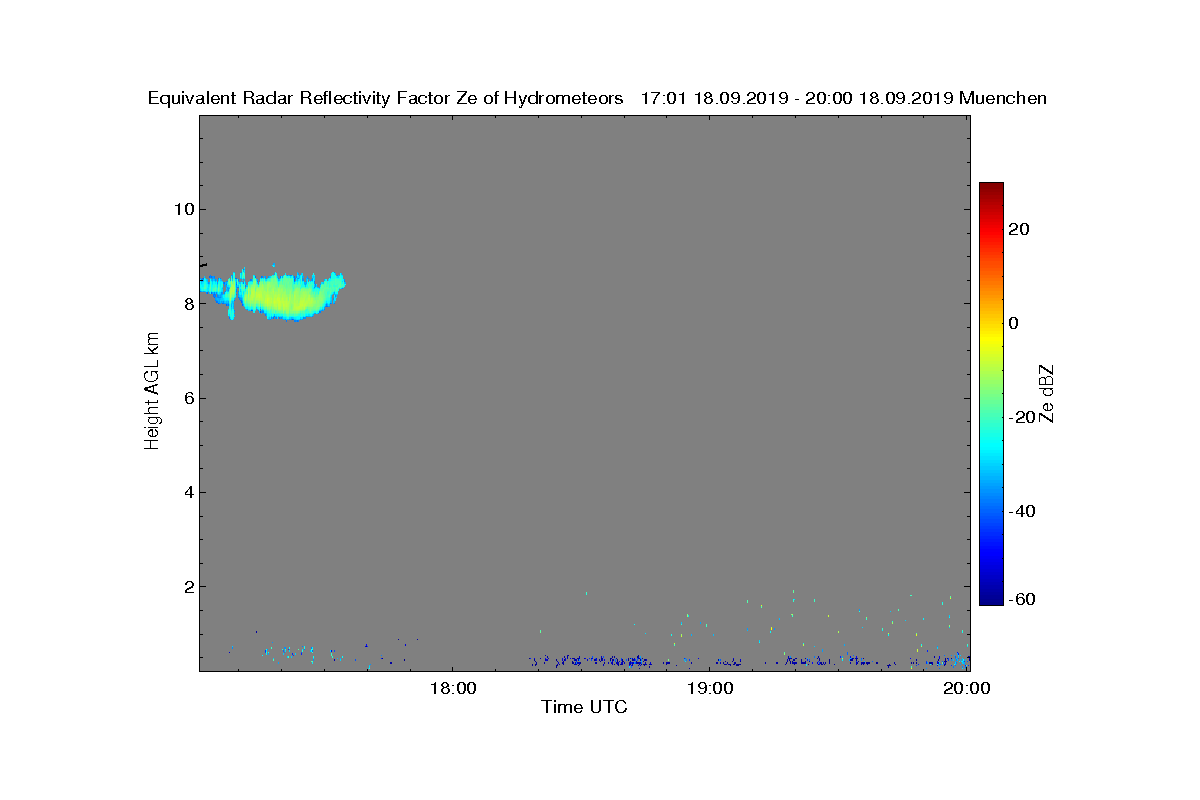Click the 'Ze dBZ' colorbar label
Image resolution: width=1200 pixels, height=800 pixels.
tap(1048, 393)
